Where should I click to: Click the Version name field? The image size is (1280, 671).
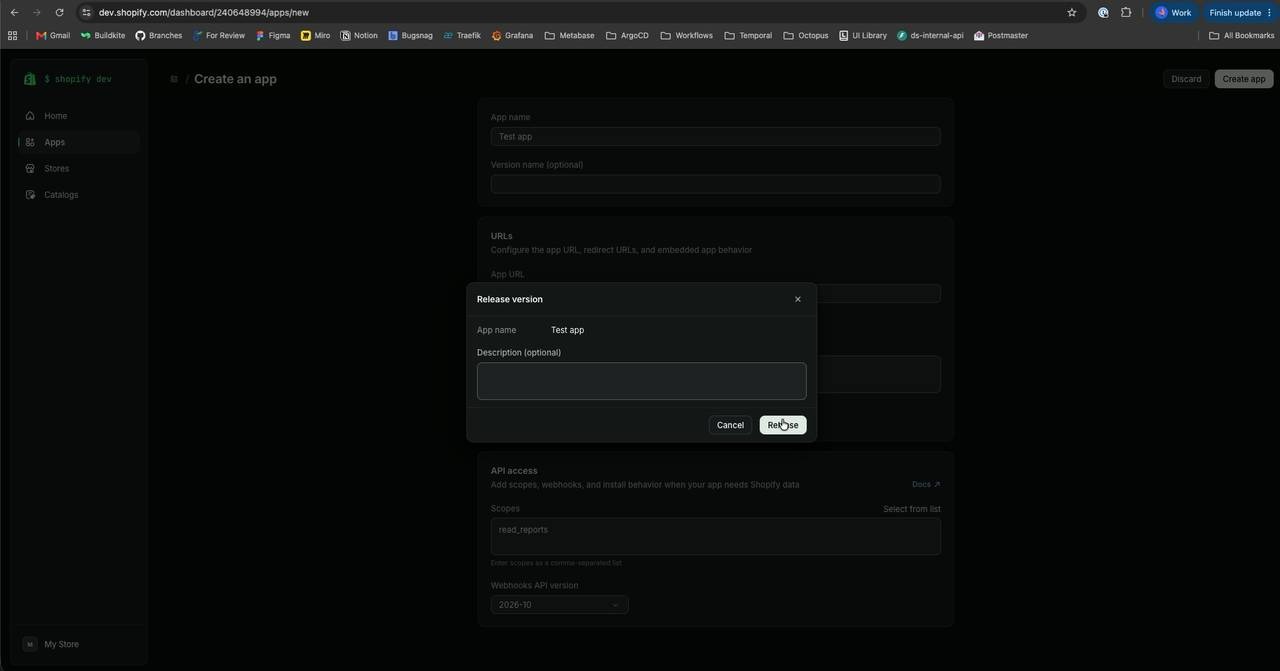[x=716, y=184]
